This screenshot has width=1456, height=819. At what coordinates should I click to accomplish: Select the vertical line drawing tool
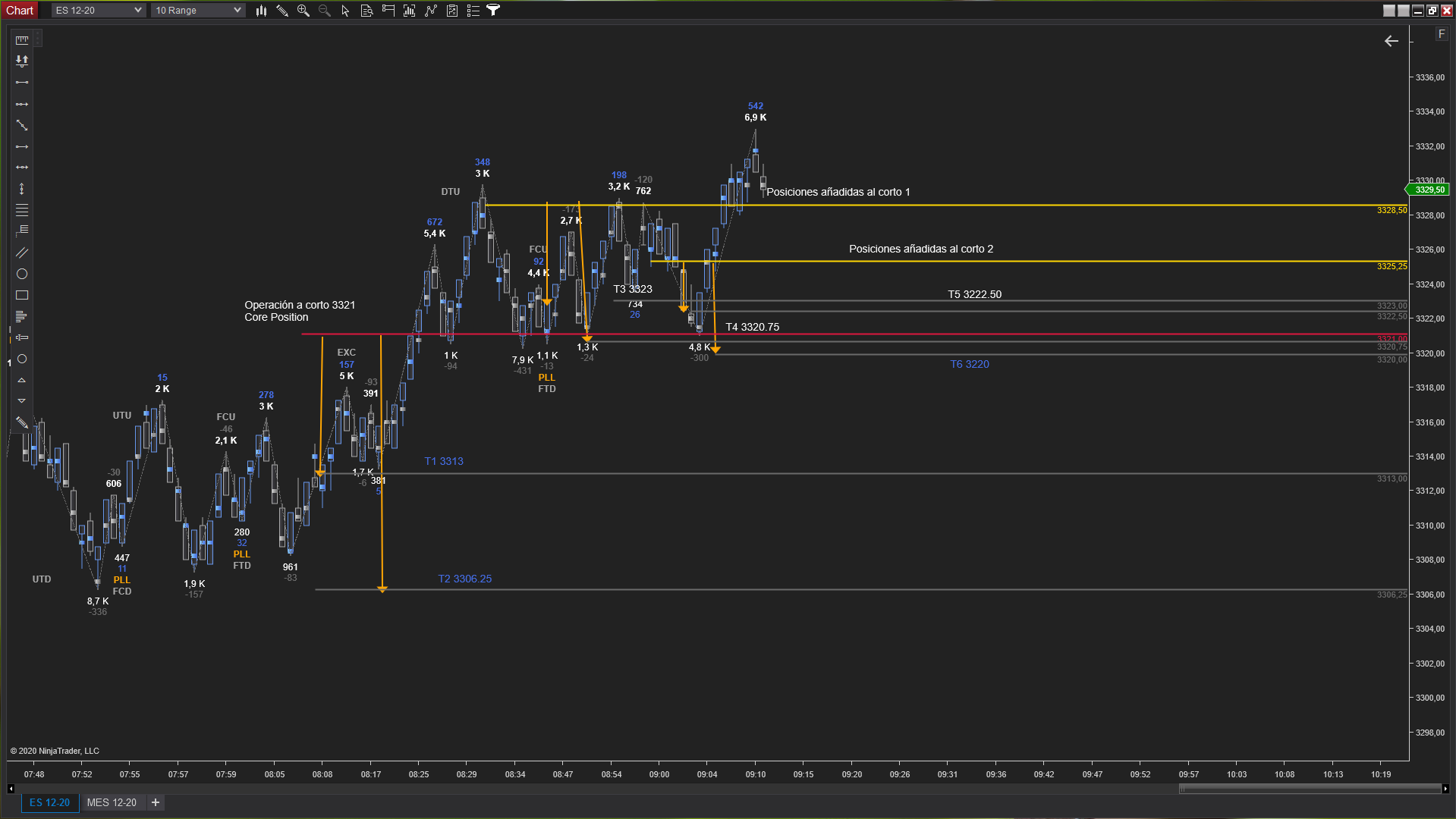coord(22,189)
